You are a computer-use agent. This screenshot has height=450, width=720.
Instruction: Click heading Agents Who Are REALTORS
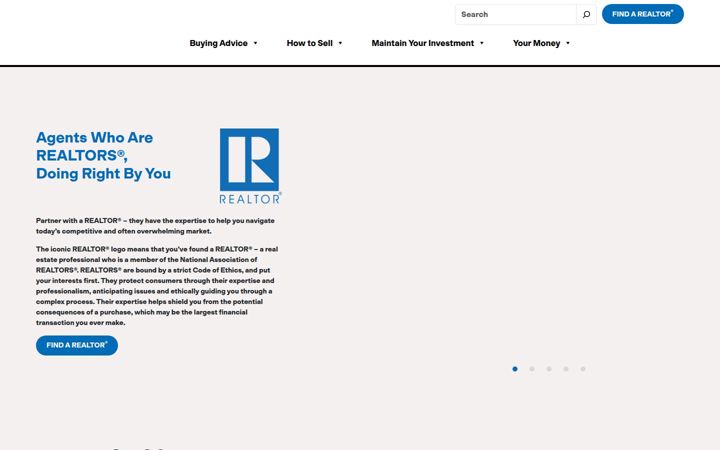[103, 155]
